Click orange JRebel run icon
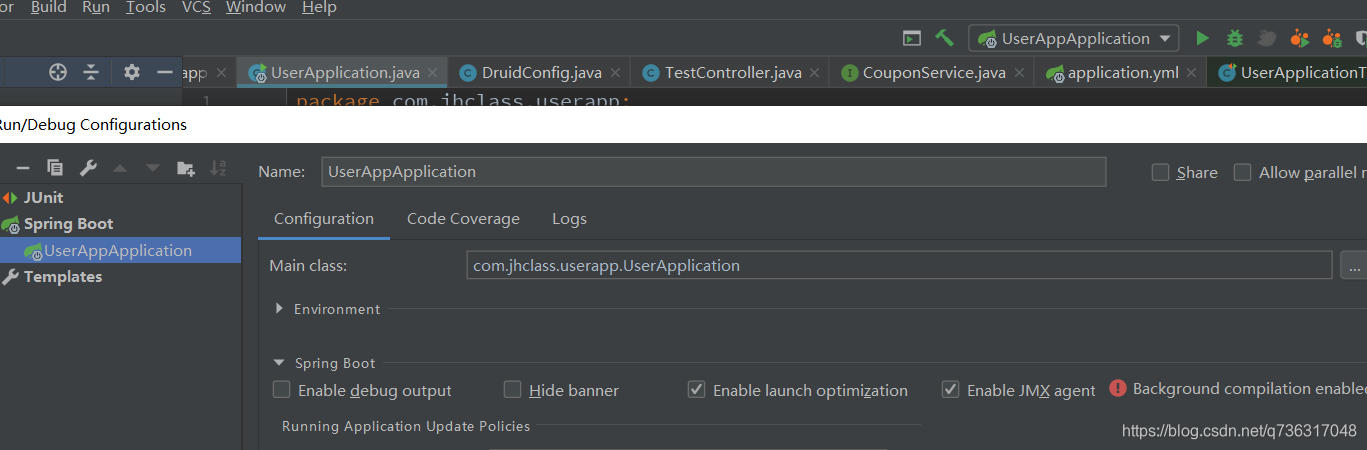 (1299, 38)
